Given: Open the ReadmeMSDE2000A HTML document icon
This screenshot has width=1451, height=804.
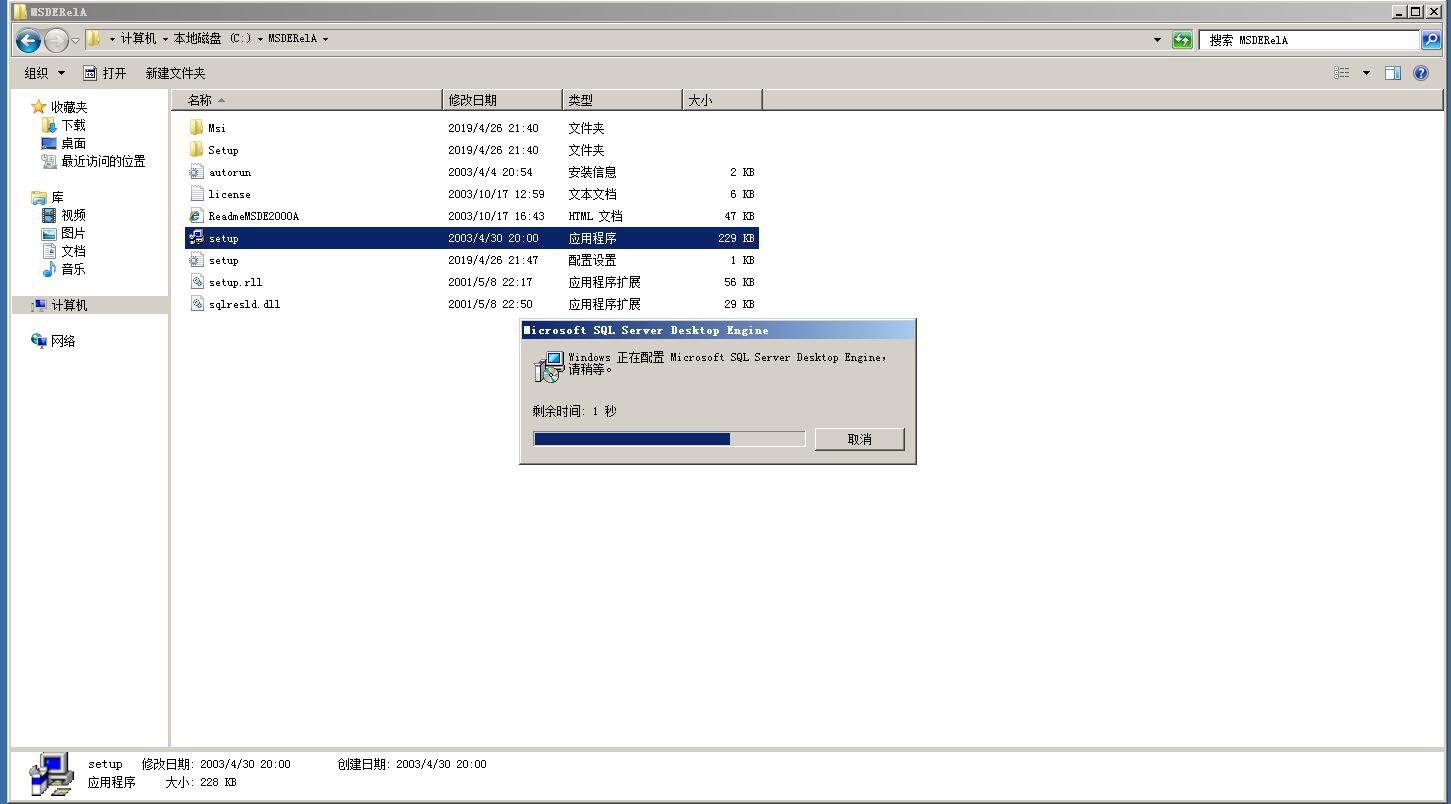Looking at the screenshot, I should pyautogui.click(x=197, y=215).
